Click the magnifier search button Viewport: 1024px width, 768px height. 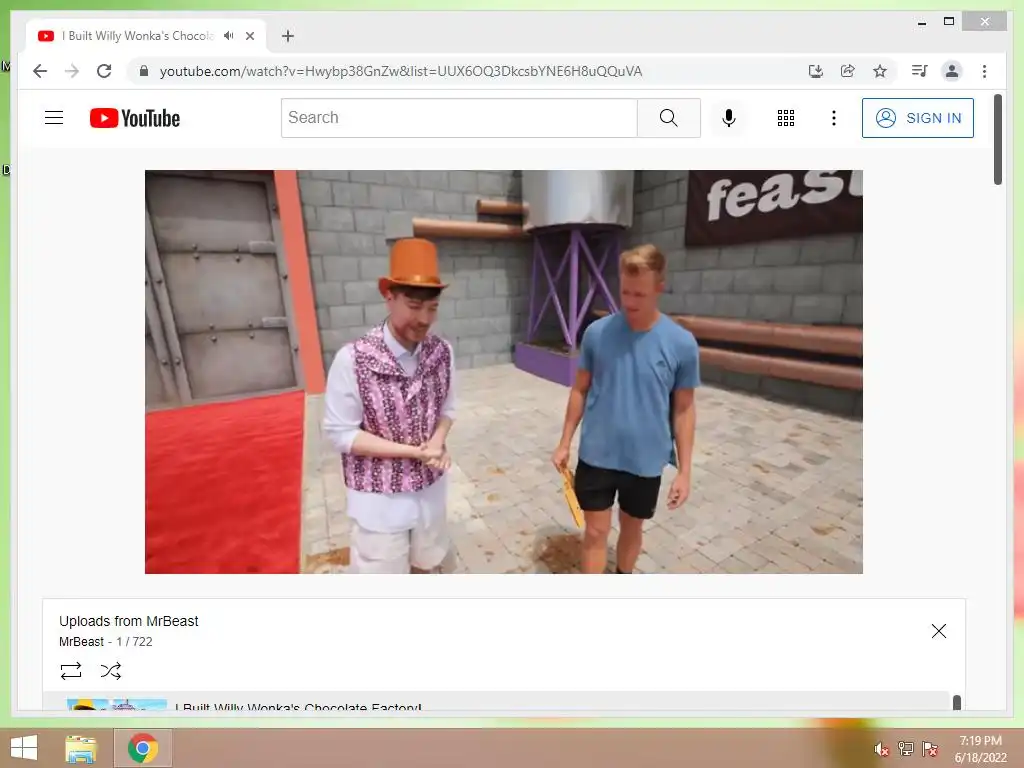(x=669, y=118)
